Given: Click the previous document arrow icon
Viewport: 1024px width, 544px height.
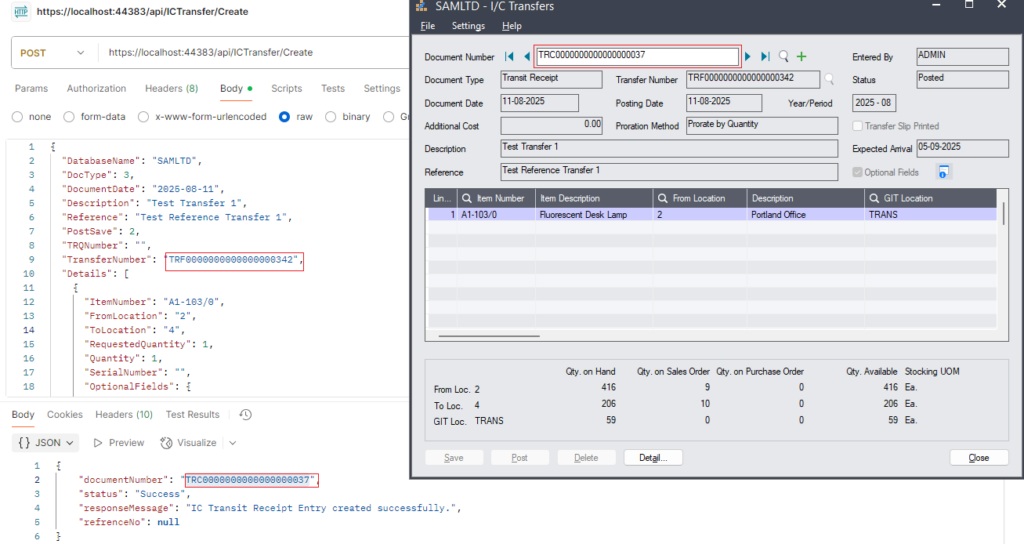Looking at the screenshot, I should pyautogui.click(x=526, y=57).
